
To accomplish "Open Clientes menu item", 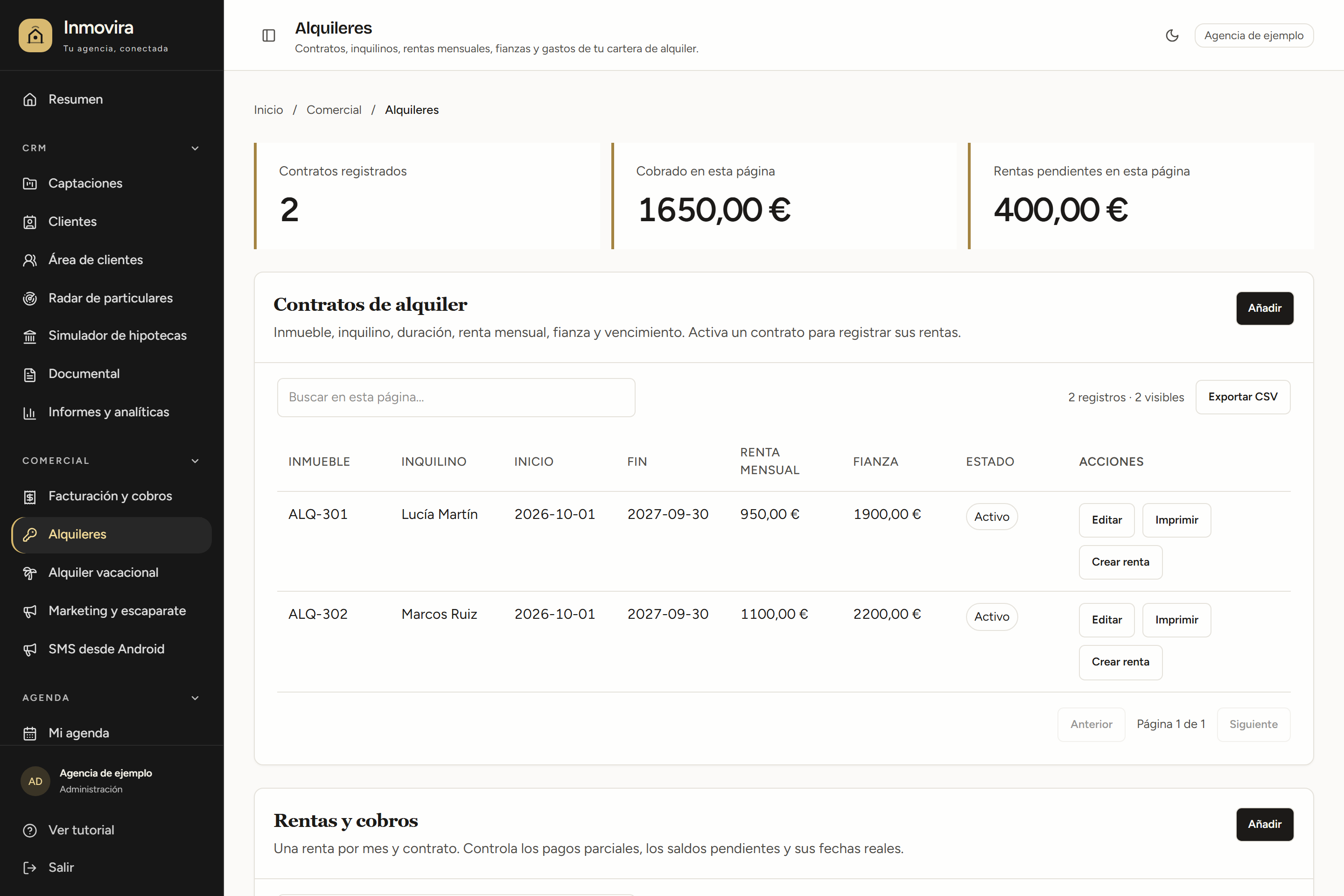I will (x=112, y=222).
